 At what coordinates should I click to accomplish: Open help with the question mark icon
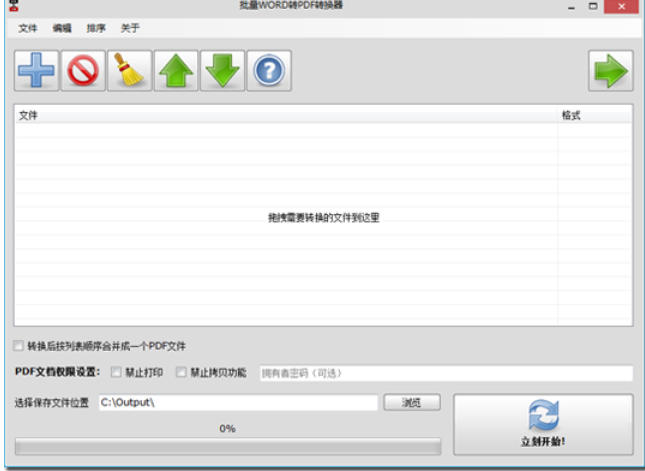coord(269,70)
